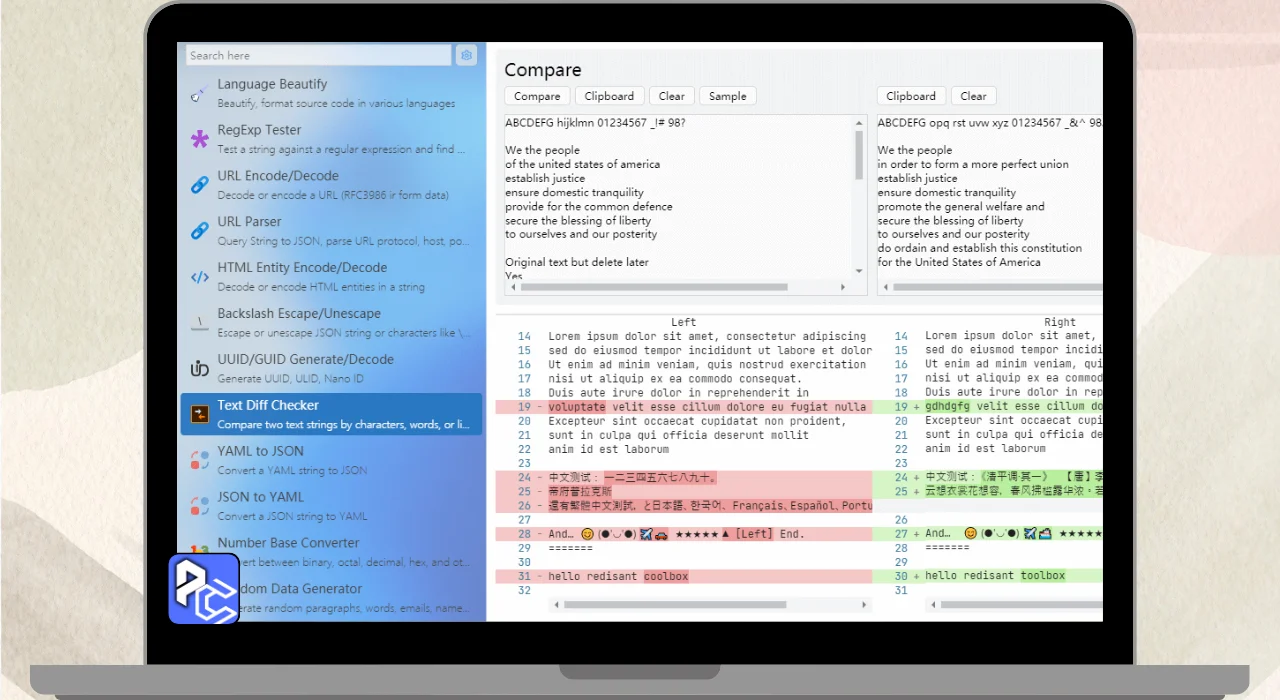Click the Compare button
Screen dimensions: 1280x700
pyautogui.click(x=537, y=96)
